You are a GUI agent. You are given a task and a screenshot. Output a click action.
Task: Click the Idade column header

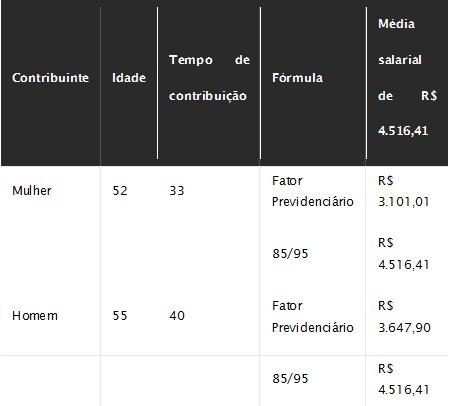[129, 78]
